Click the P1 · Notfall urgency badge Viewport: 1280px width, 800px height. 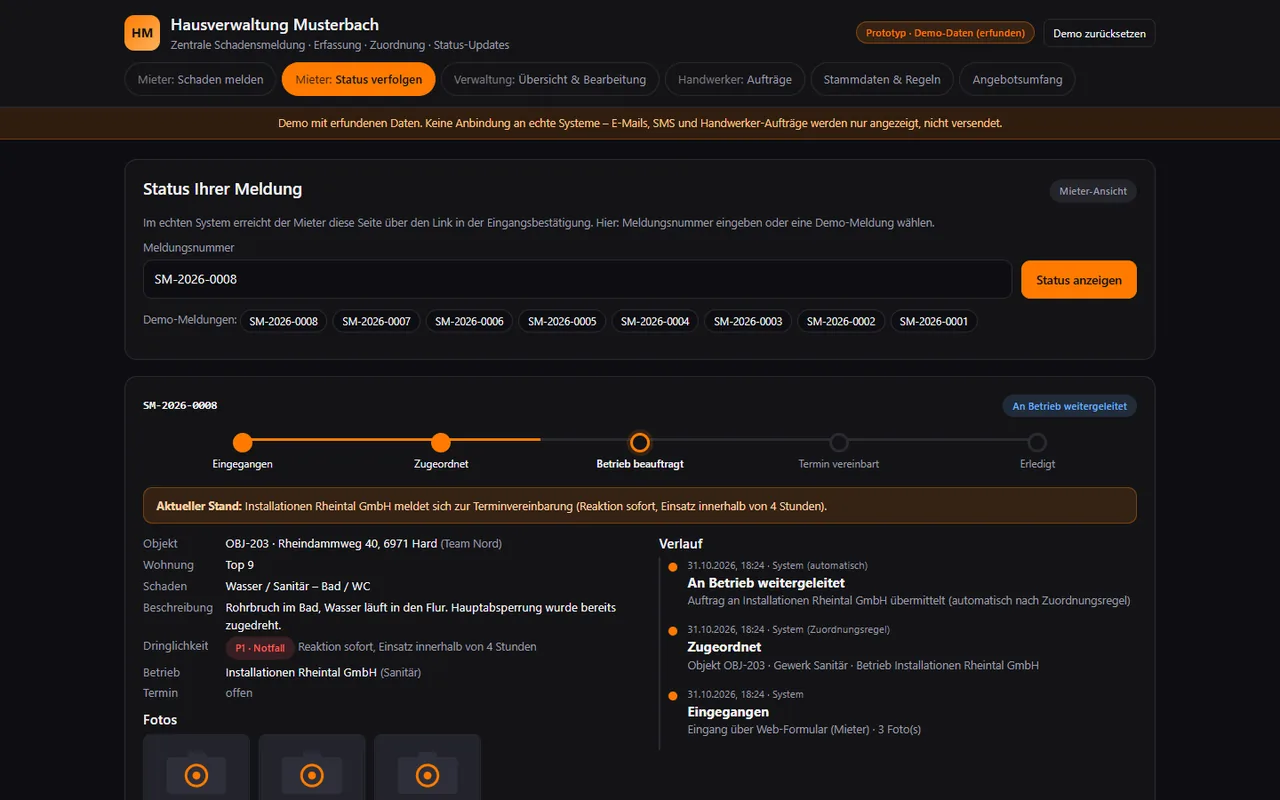[260, 648]
